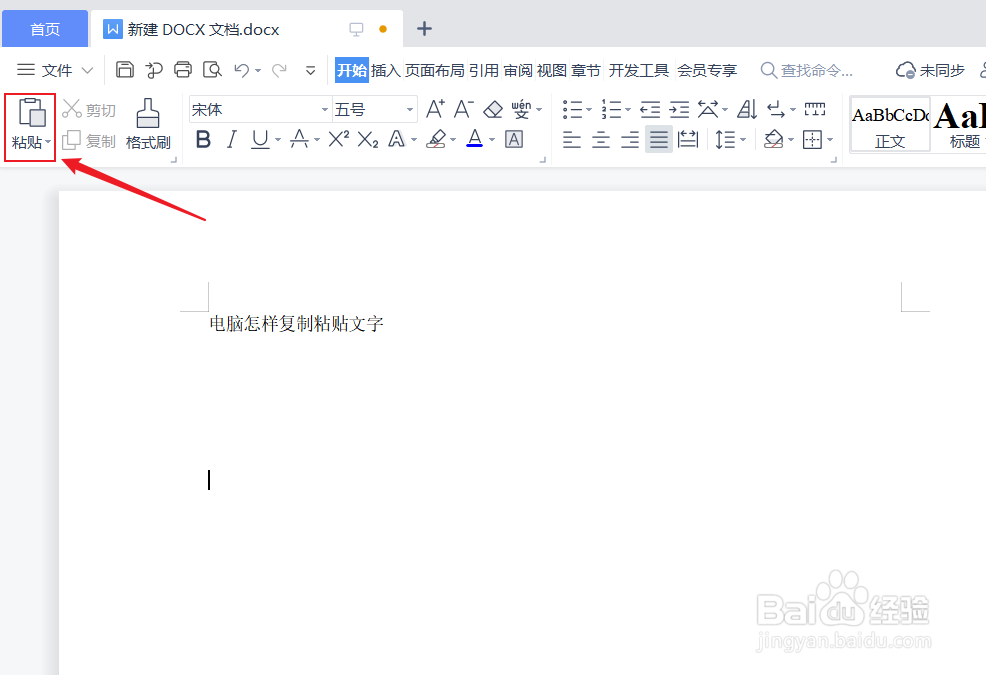Choose font color with blue A

(x=475, y=138)
